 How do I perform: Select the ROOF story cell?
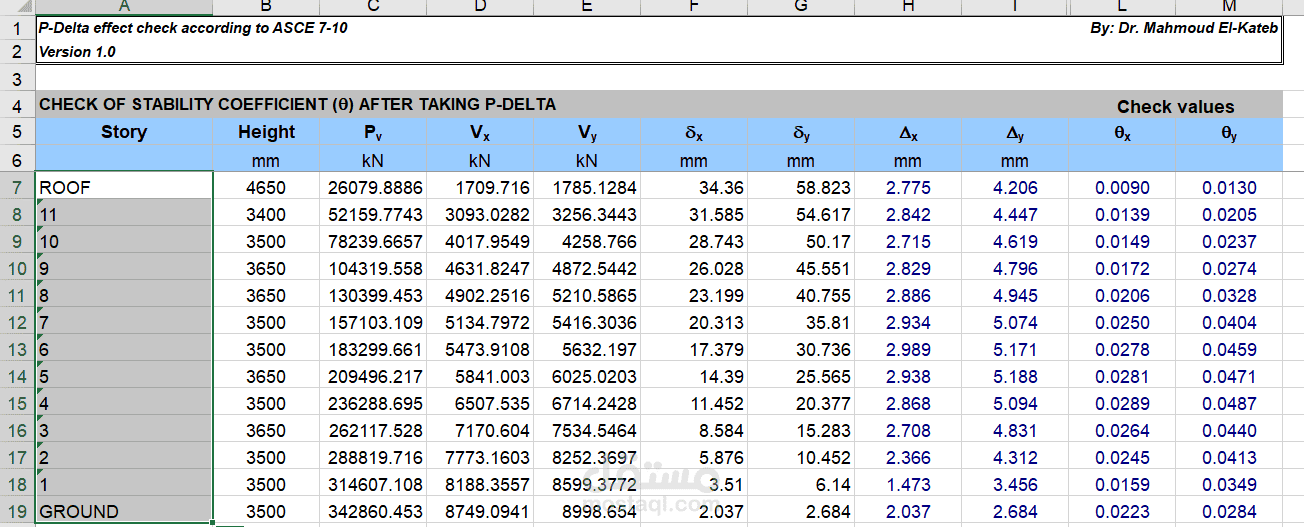tap(124, 187)
